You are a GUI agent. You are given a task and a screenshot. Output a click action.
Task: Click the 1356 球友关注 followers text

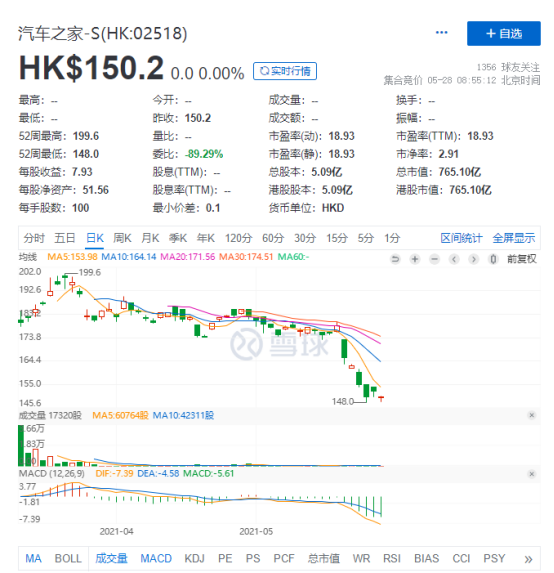point(508,67)
